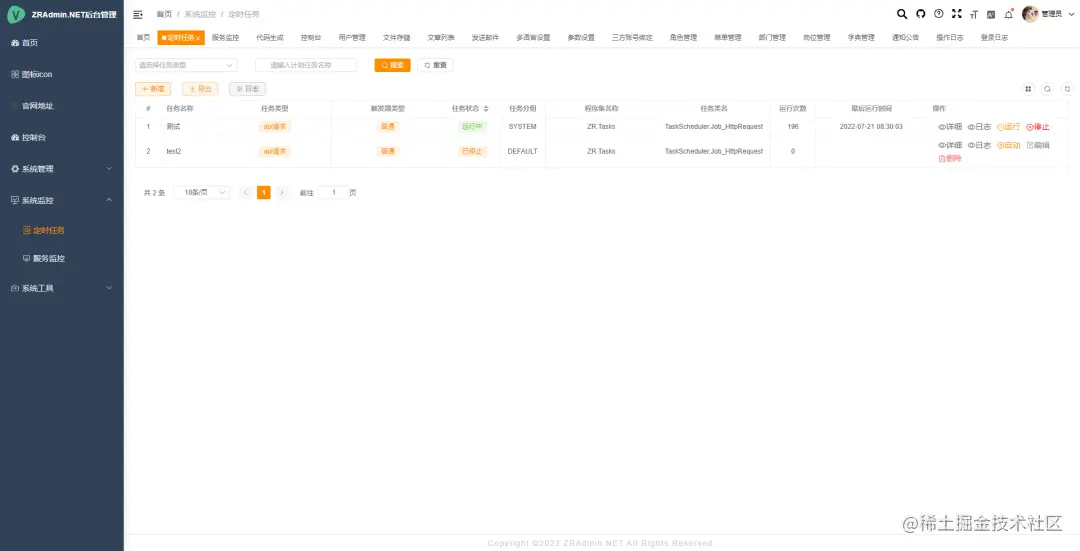Image resolution: width=1080 pixels, height=551 pixels.
Task: Open the column display grid icon
Action: coord(1028,89)
